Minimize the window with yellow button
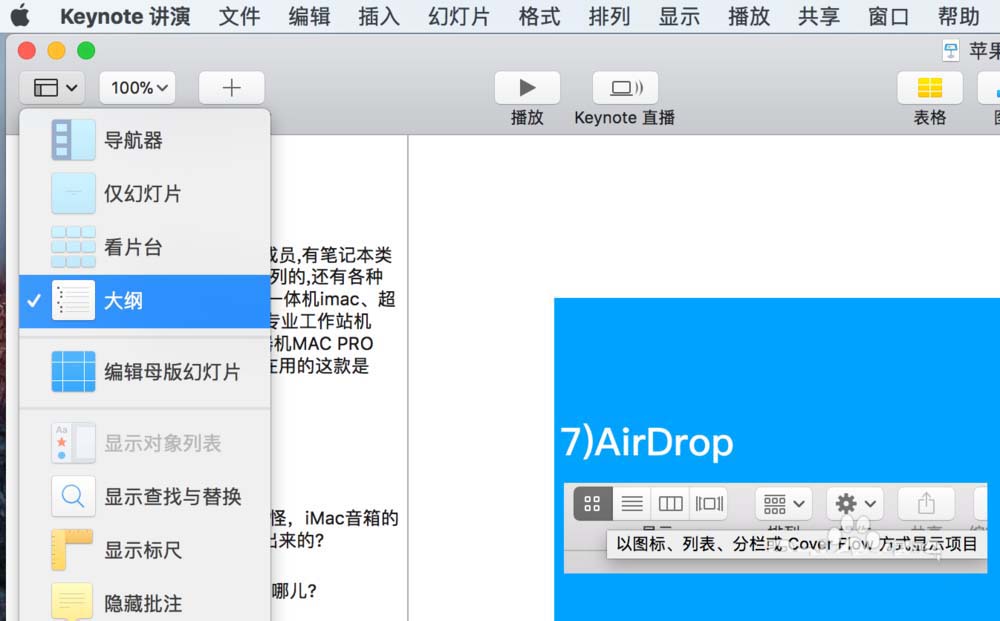This screenshot has height=621, width=1000. 57,50
